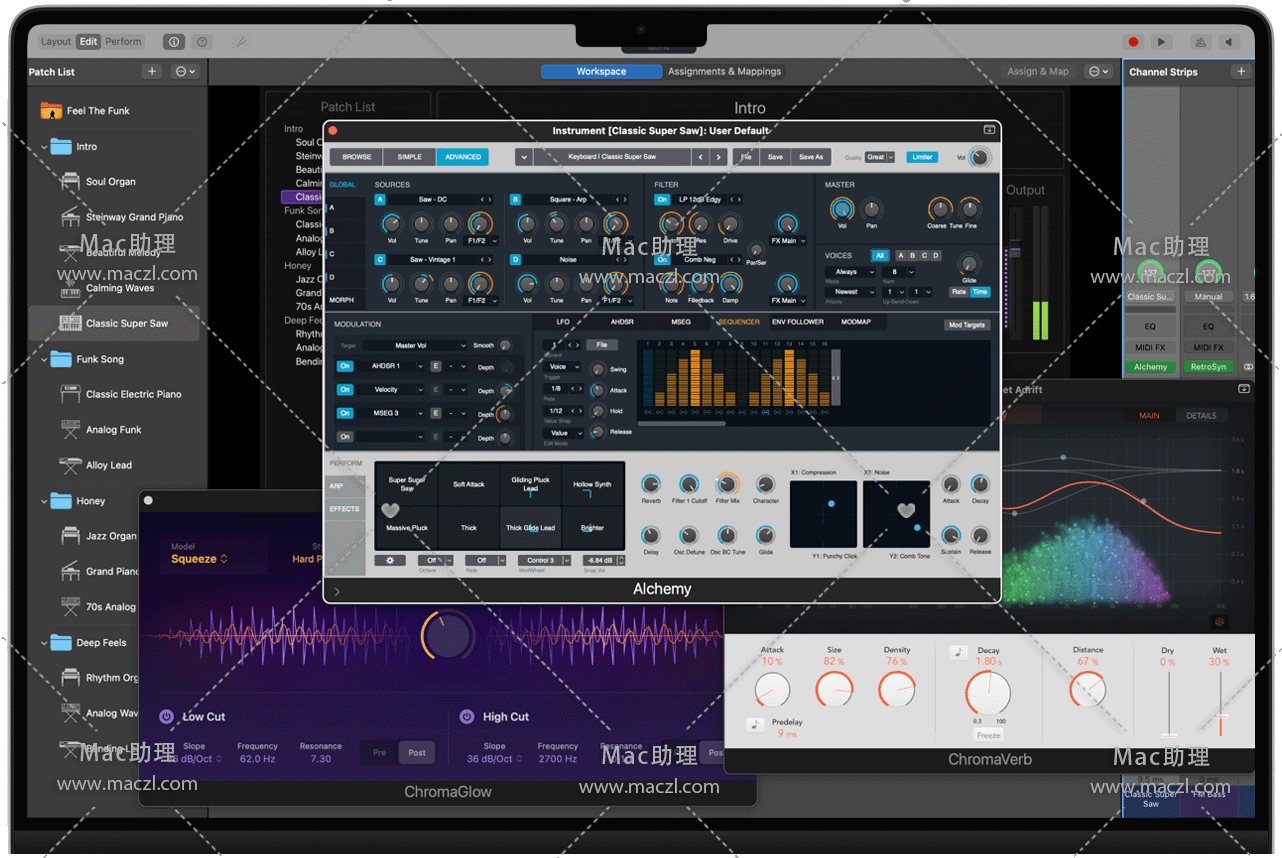Toggle the ChromaGlow High Cut power icon
Image resolution: width=1282 pixels, height=858 pixels.
(x=466, y=717)
